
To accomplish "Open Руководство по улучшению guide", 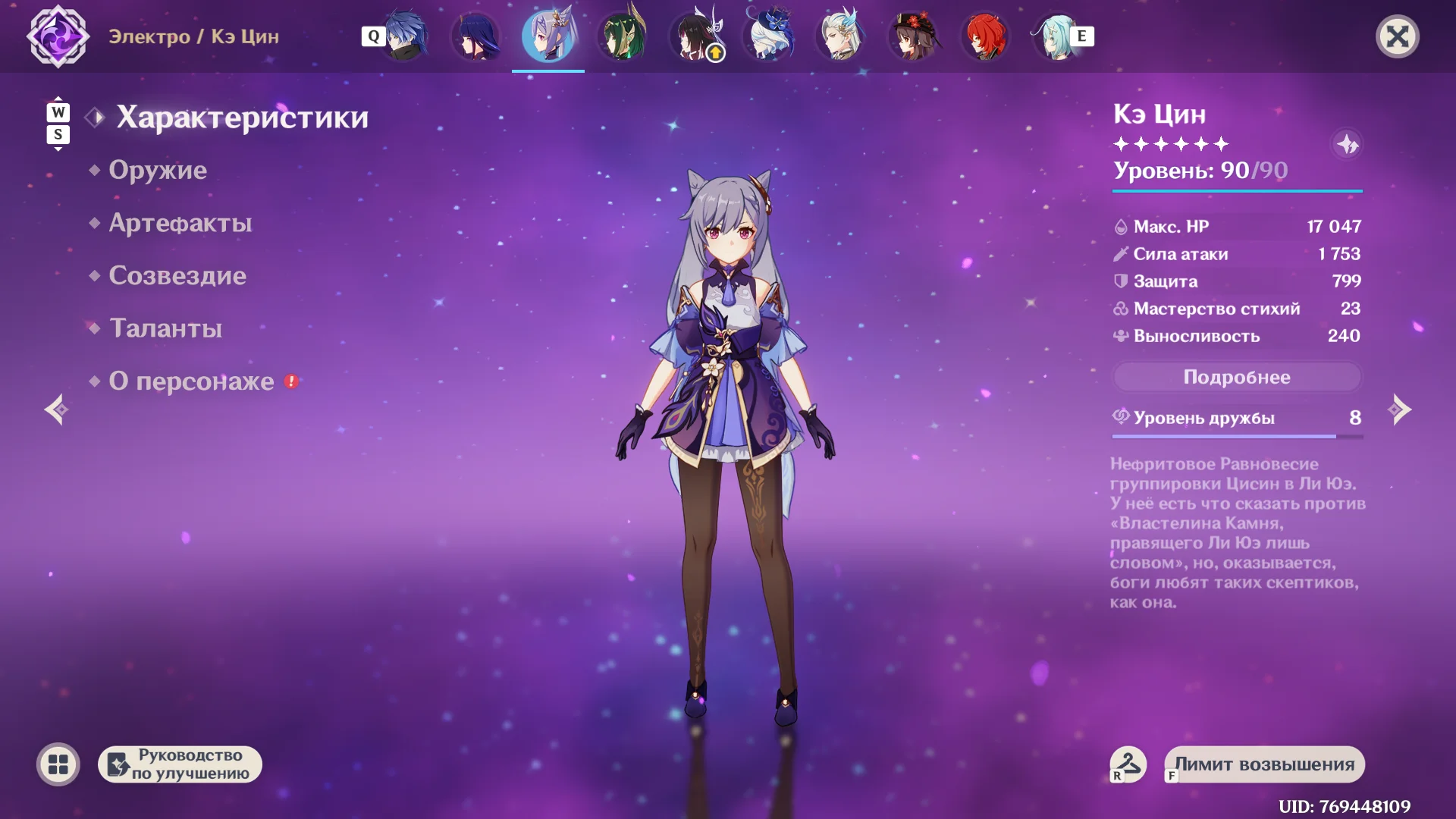I will pyautogui.click(x=180, y=764).
